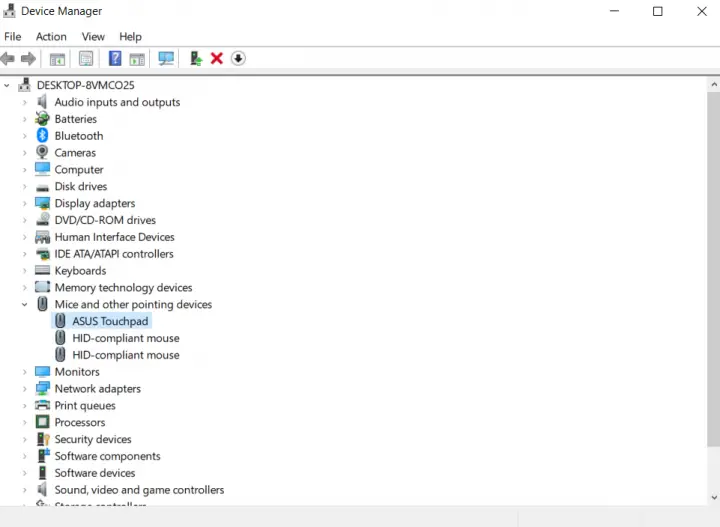Open the View menu
The width and height of the screenshot is (720, 527).
[93, 36]
